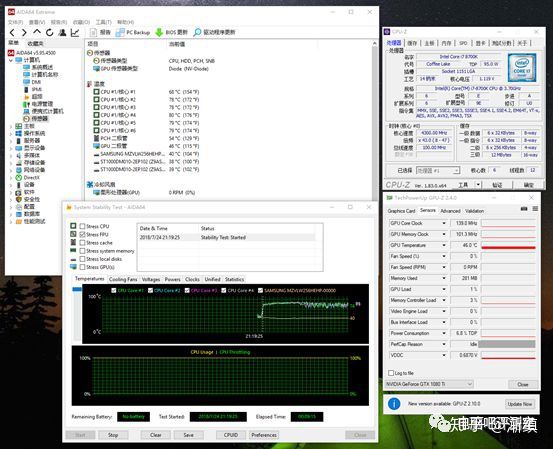This screenshot has width=553, height=449.
Task: Click the blue info icon in GPU-Z notice
Action: 394,404
